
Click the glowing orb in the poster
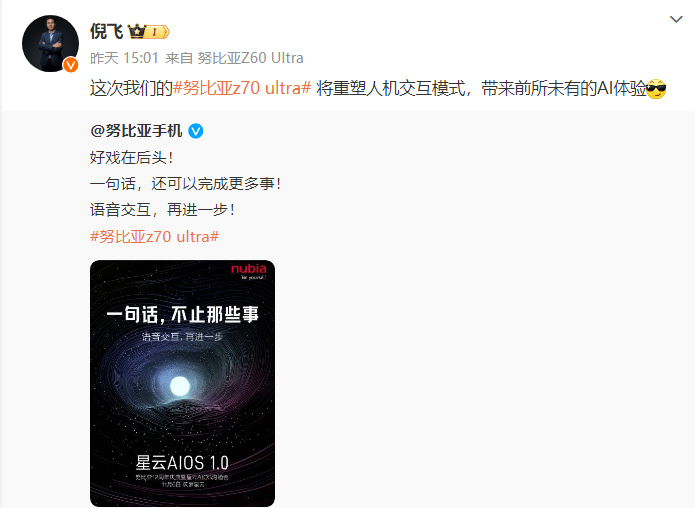180,386
